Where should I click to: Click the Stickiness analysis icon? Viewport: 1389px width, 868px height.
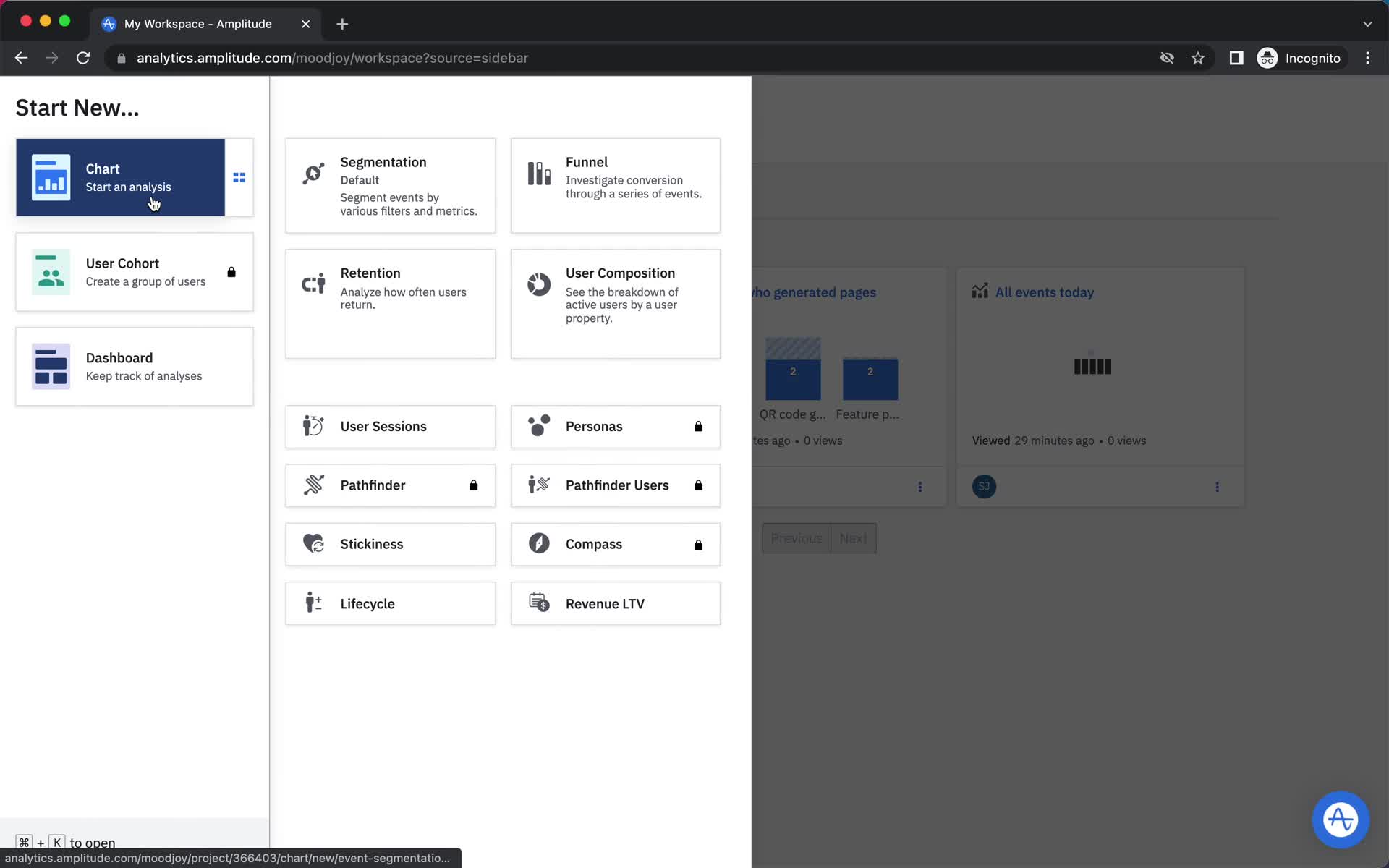(313, 544)
